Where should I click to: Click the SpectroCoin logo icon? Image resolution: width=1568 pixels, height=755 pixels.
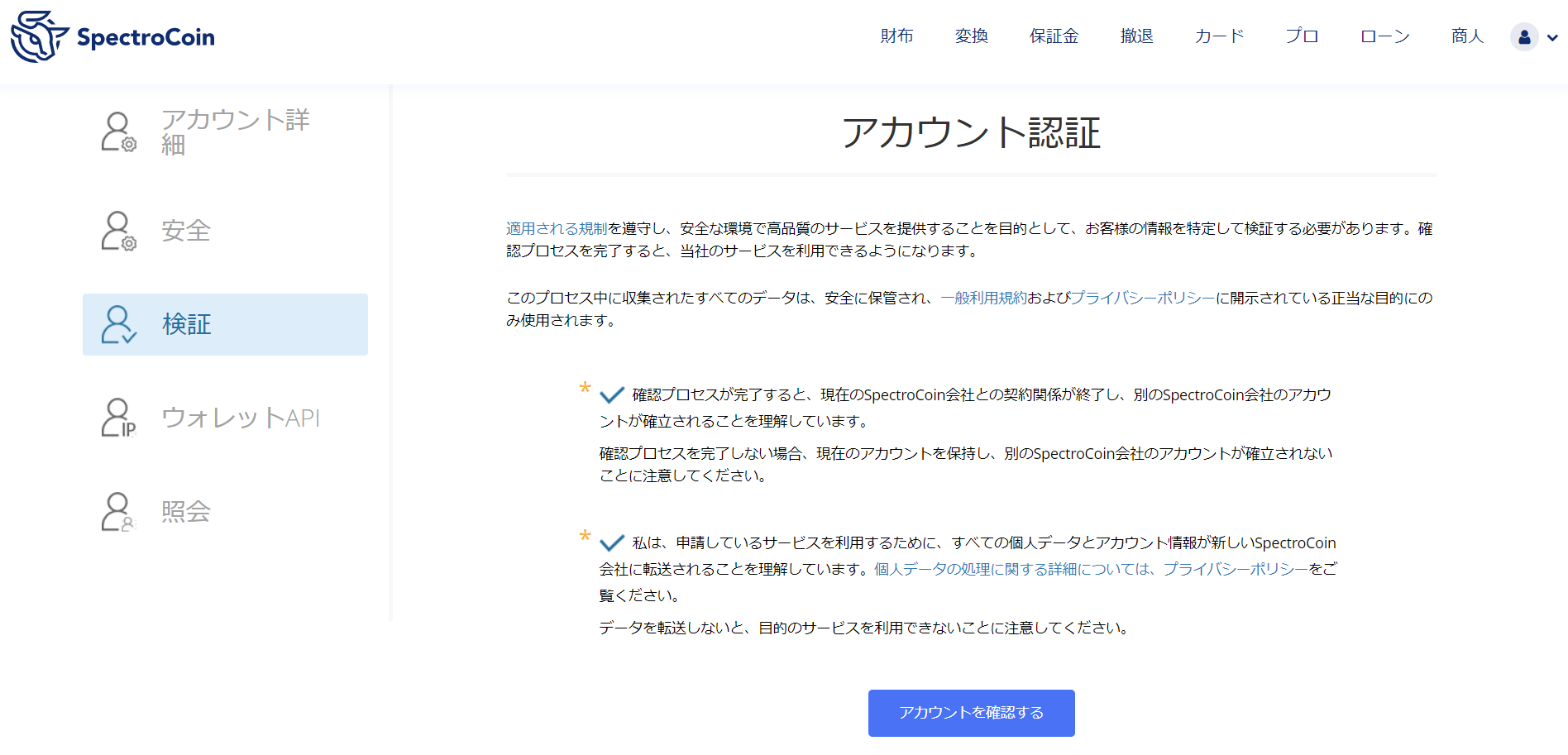click(38, 37)
